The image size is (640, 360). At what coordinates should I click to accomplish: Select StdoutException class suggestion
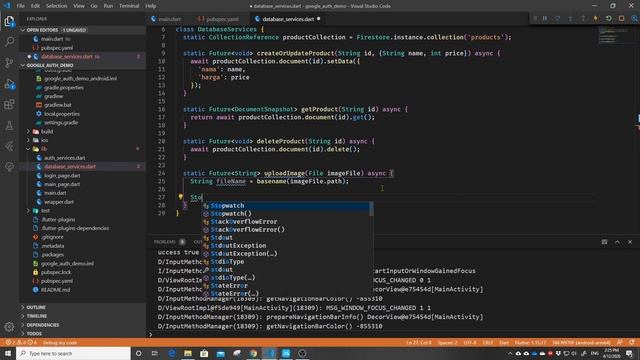tap(287, 246)
